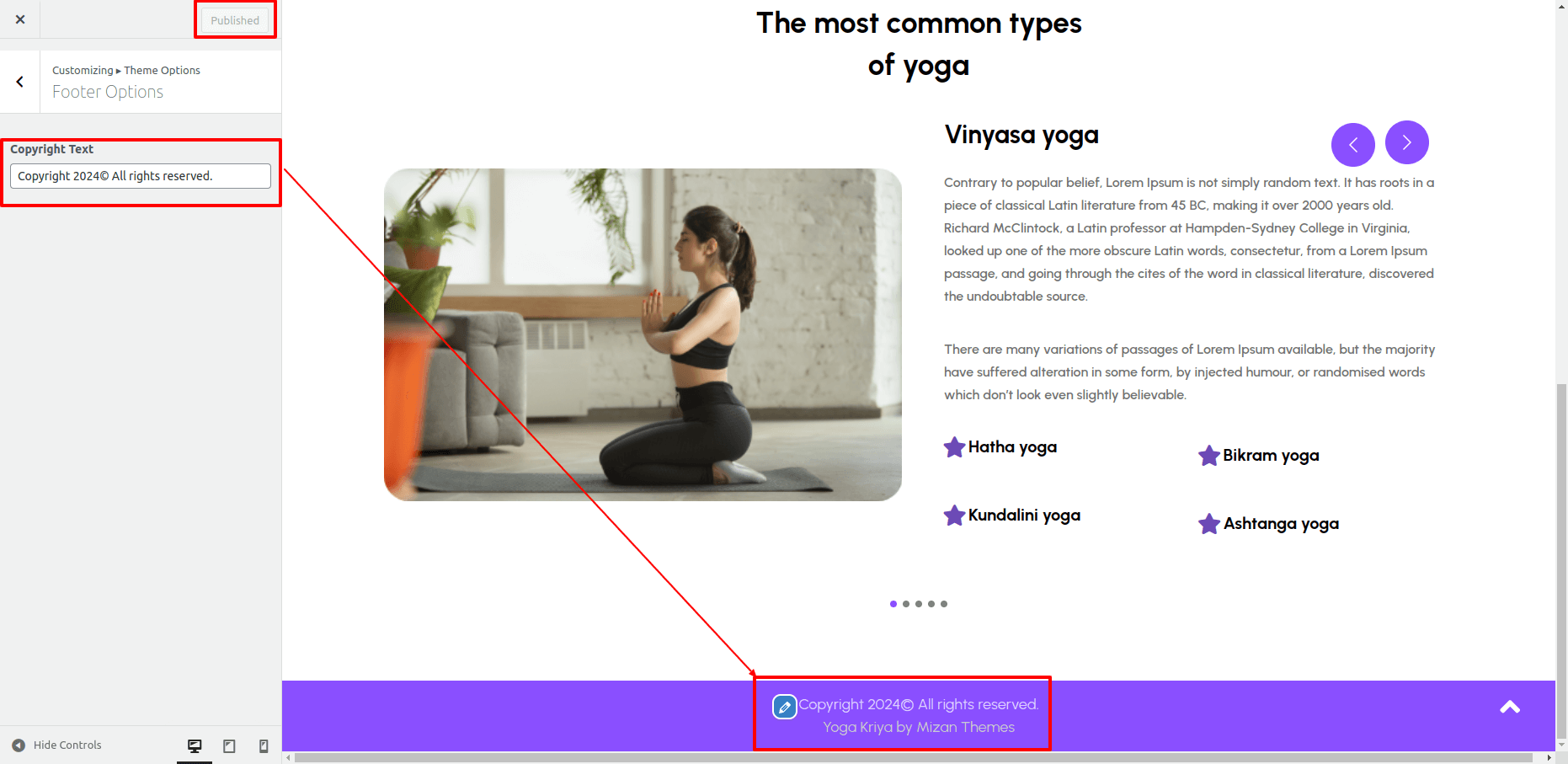The image size is (1568, 764).
Task: Switch to tablet preview mode
Action: [229, 745]
